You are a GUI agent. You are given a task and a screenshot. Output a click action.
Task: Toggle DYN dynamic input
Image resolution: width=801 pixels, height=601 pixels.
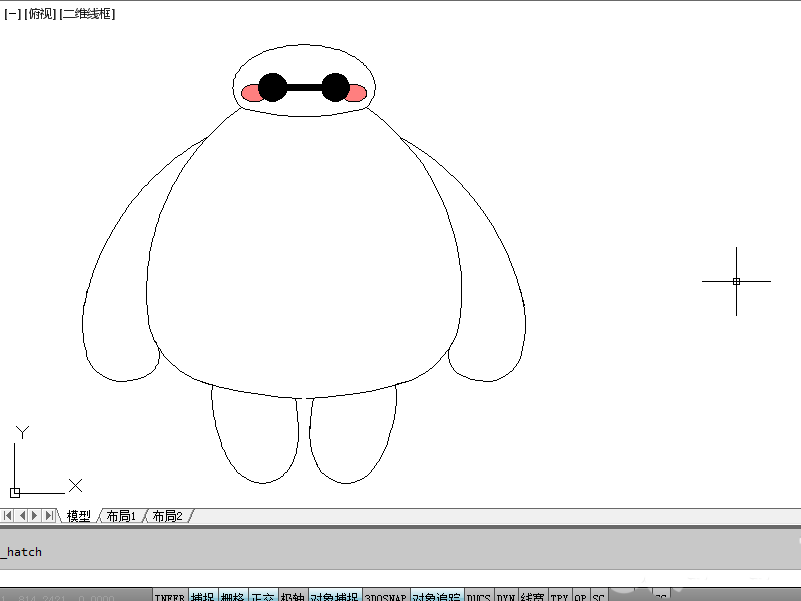tap(506, 596)
